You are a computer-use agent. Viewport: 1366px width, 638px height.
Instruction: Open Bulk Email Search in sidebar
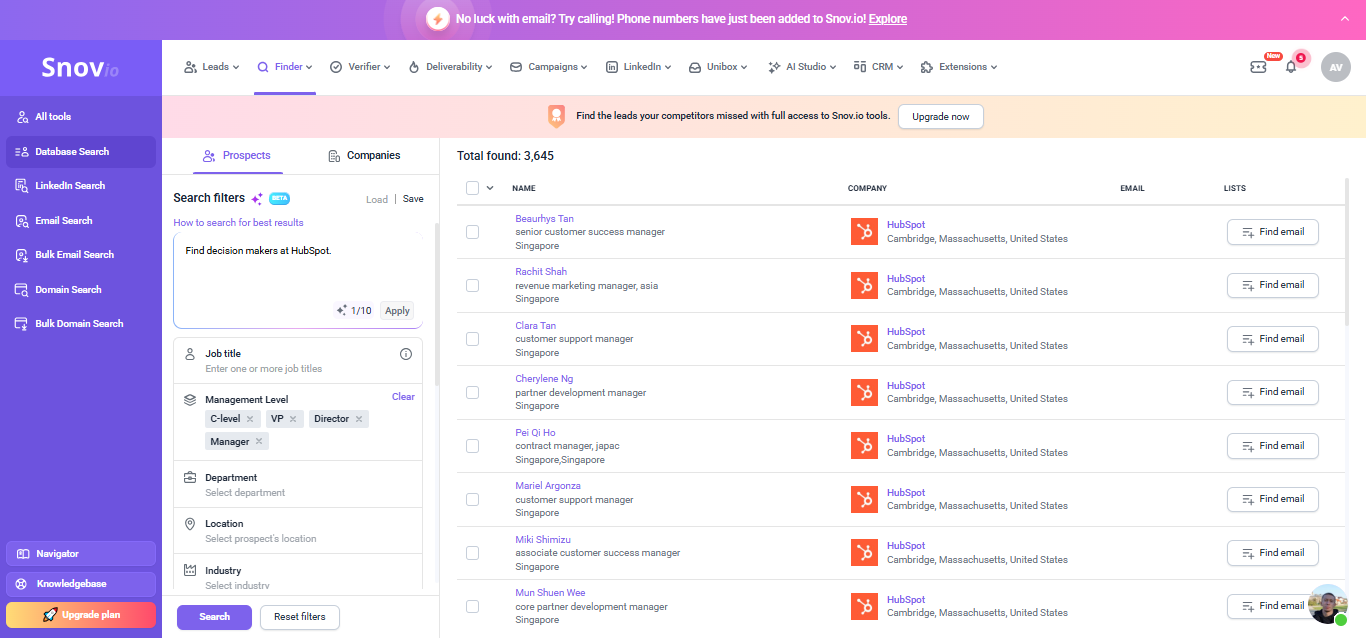pyautogui.click(x=81, y=255)
